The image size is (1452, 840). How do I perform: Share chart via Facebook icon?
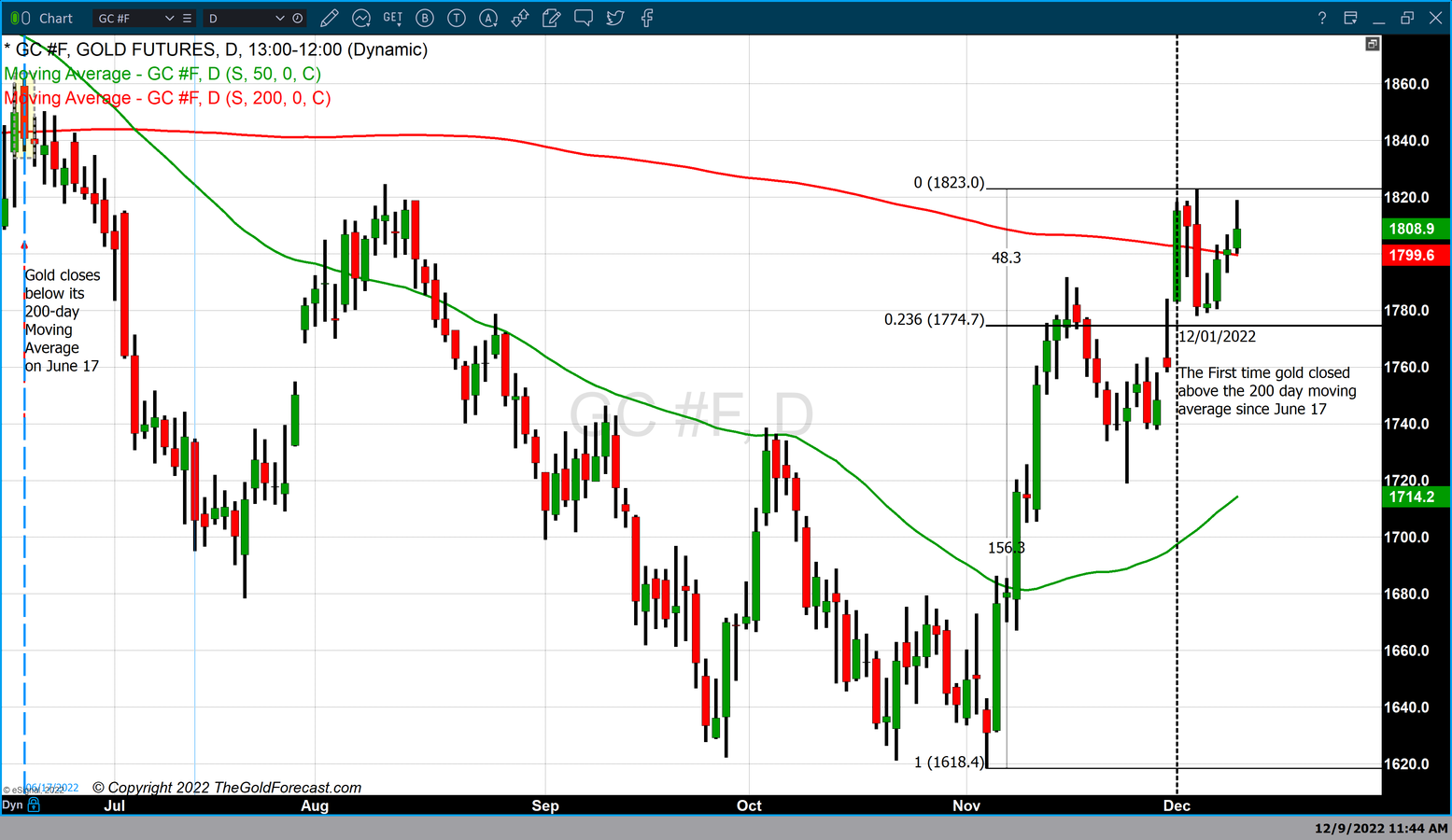point(647,18)
